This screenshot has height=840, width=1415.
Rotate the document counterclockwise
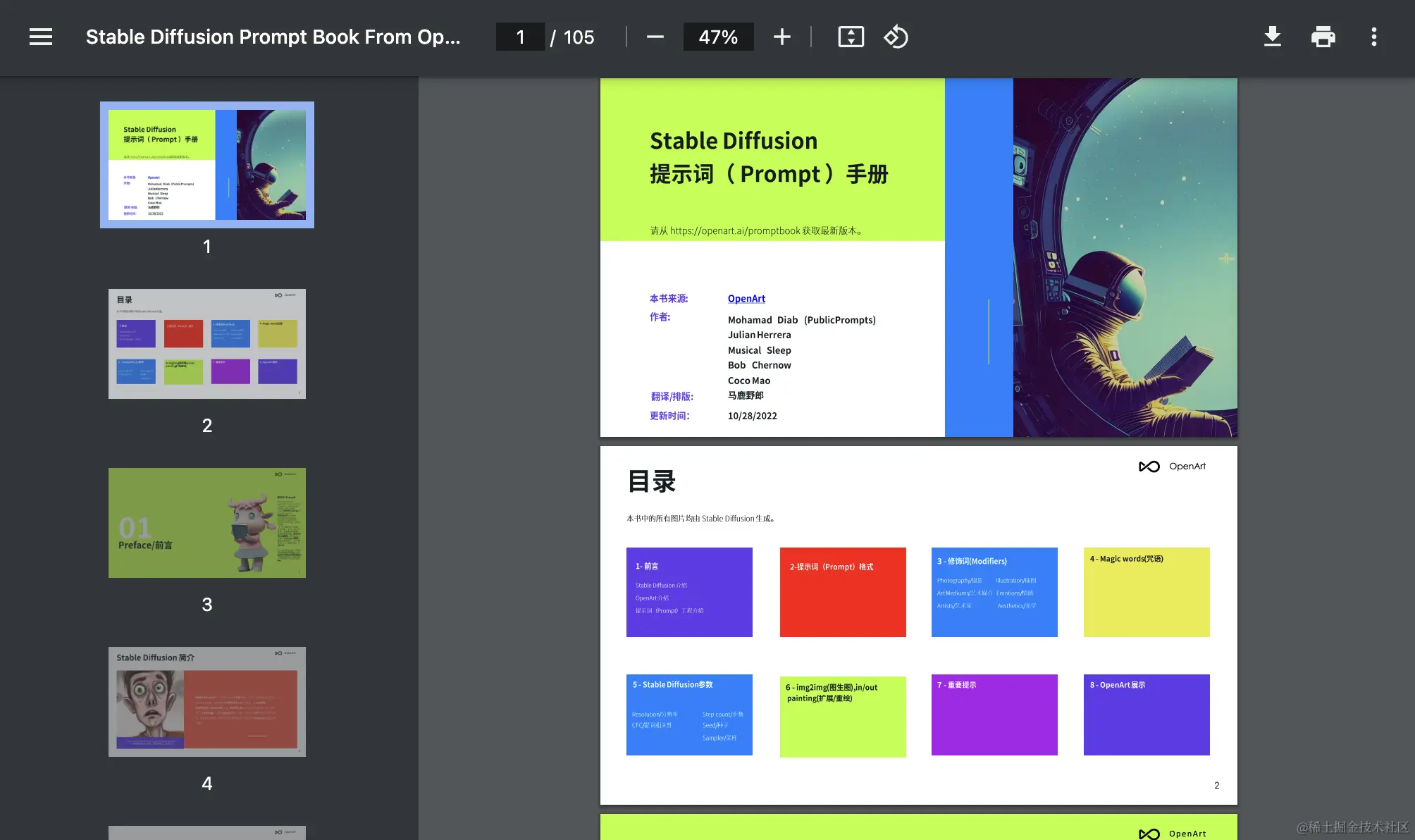(x=896, y=37)
